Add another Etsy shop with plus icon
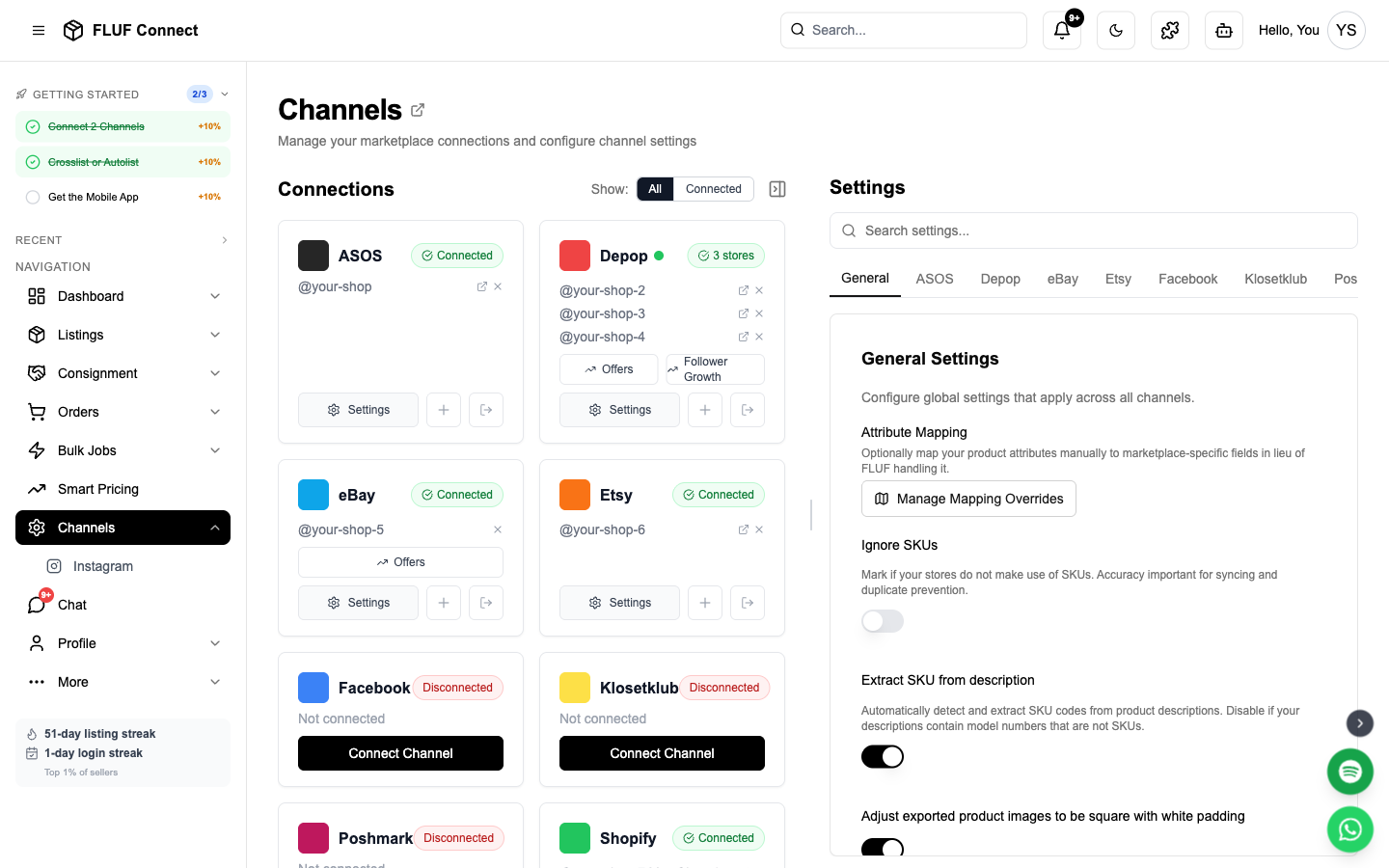Screen dimensions: 1389x868 pos(705,603)
